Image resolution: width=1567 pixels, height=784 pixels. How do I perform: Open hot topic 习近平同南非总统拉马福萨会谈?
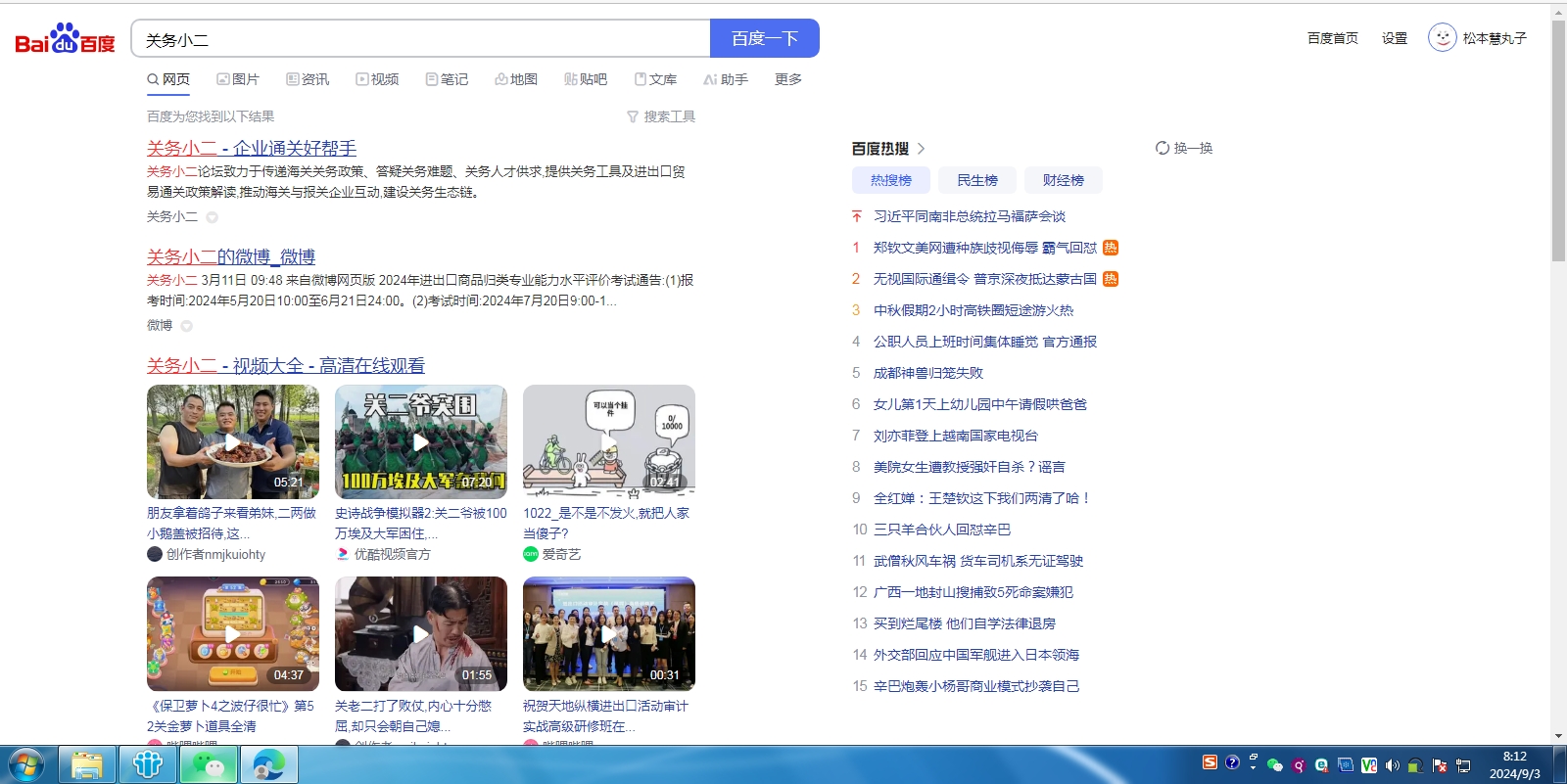pyautogui.click(x=970, y=216)
